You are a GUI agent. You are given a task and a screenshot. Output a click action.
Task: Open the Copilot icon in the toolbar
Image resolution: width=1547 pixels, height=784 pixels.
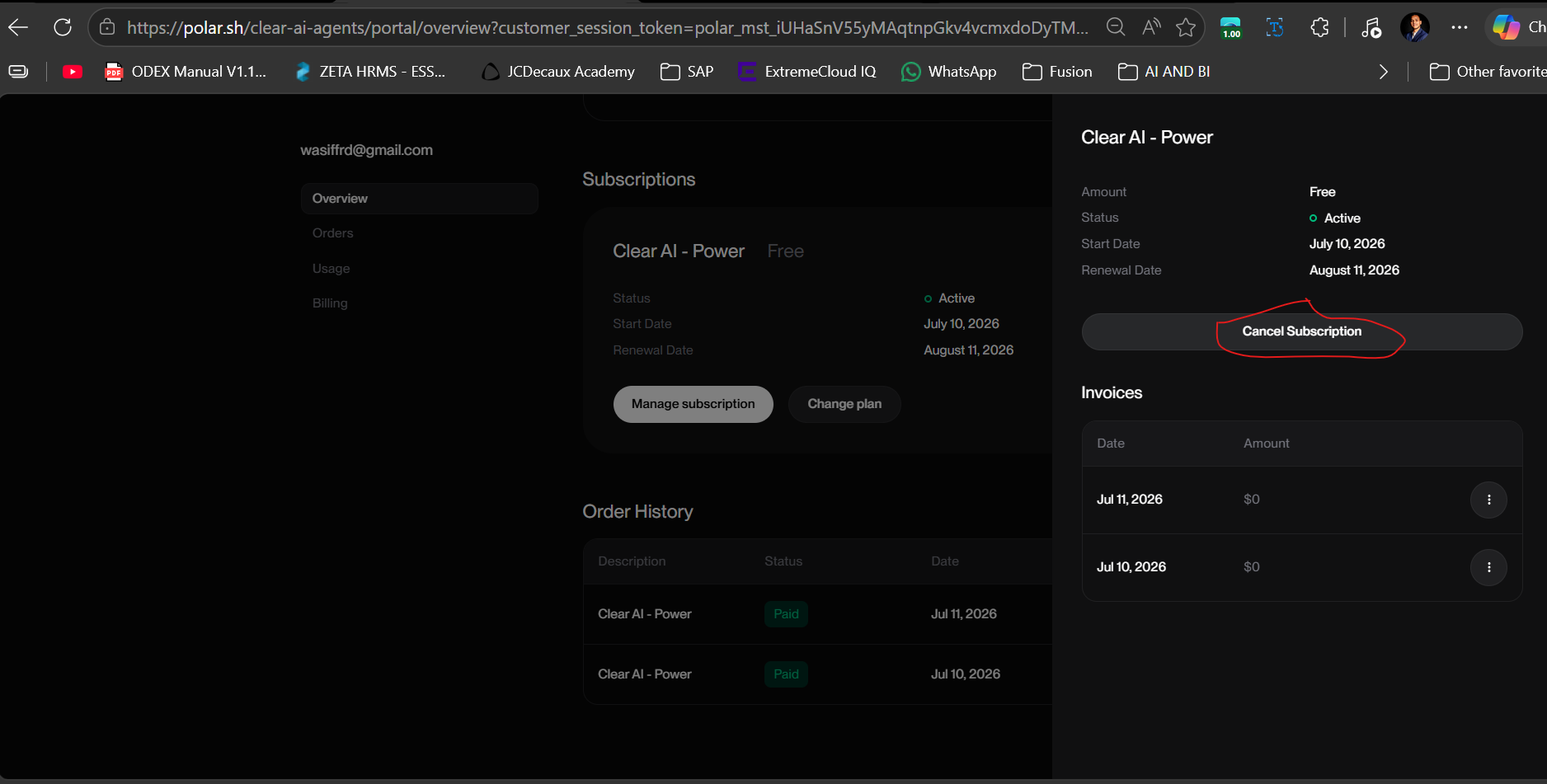pos(1506,28)
